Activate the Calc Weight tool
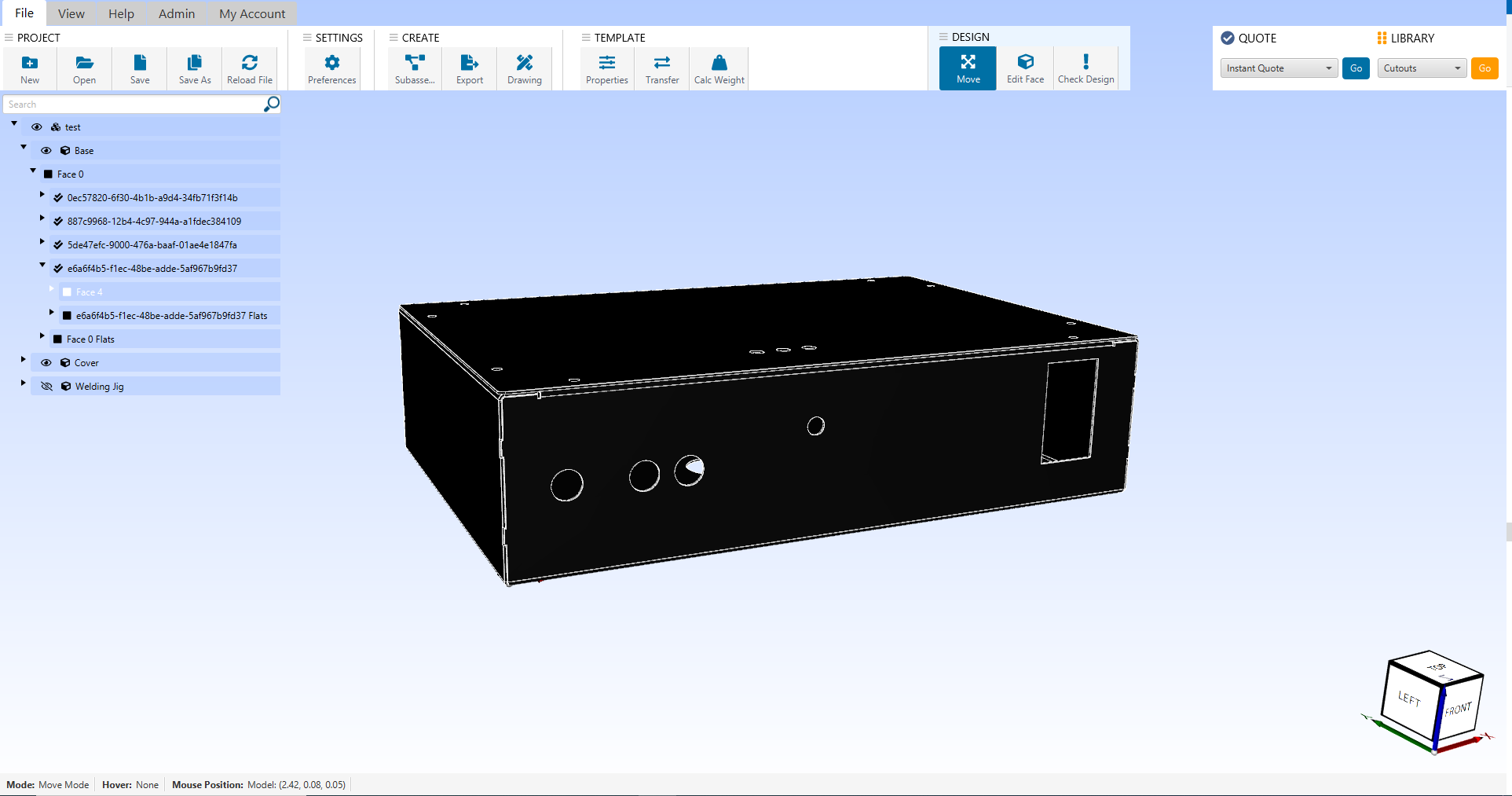 tap(718, 68)
